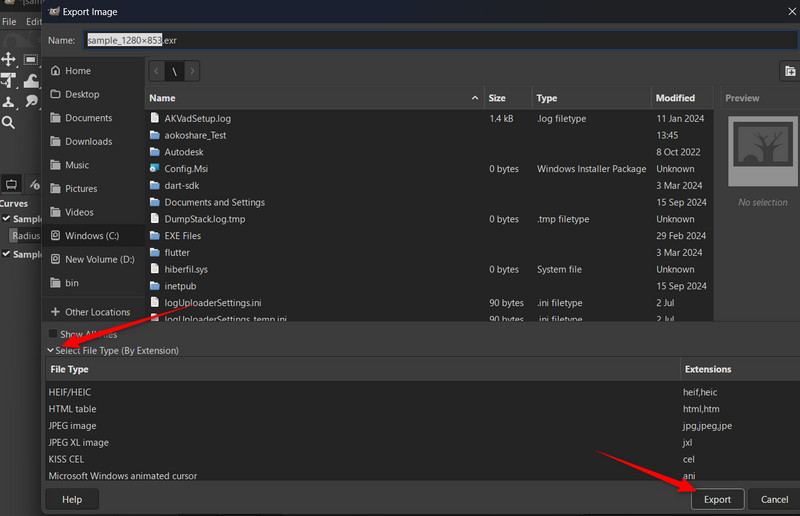Image resolution: width=800 pixels, height=516 pixels.
Task: Open Home in the places sidebar
Action: click(93, 71)
